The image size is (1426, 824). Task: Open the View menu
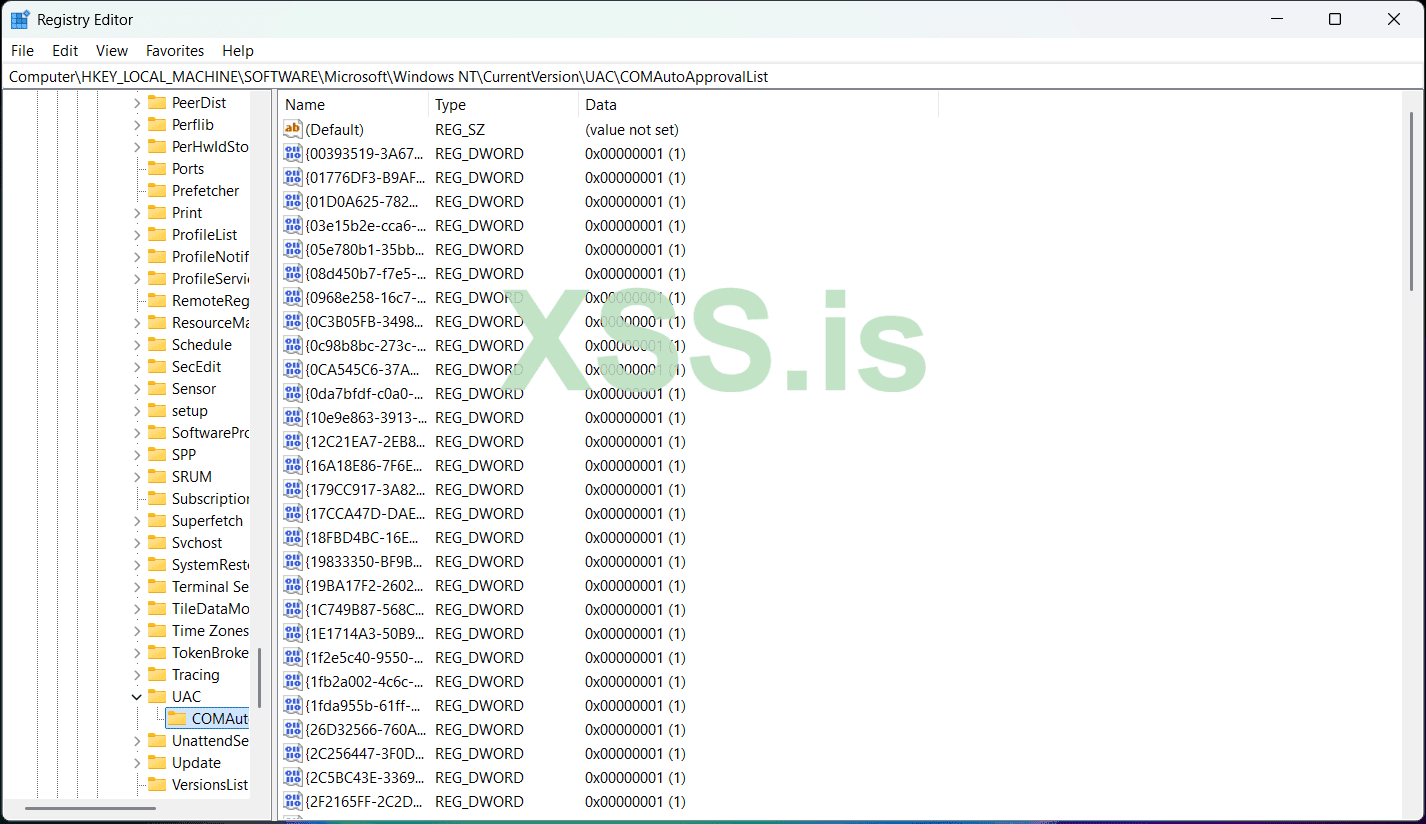point(111,50)
